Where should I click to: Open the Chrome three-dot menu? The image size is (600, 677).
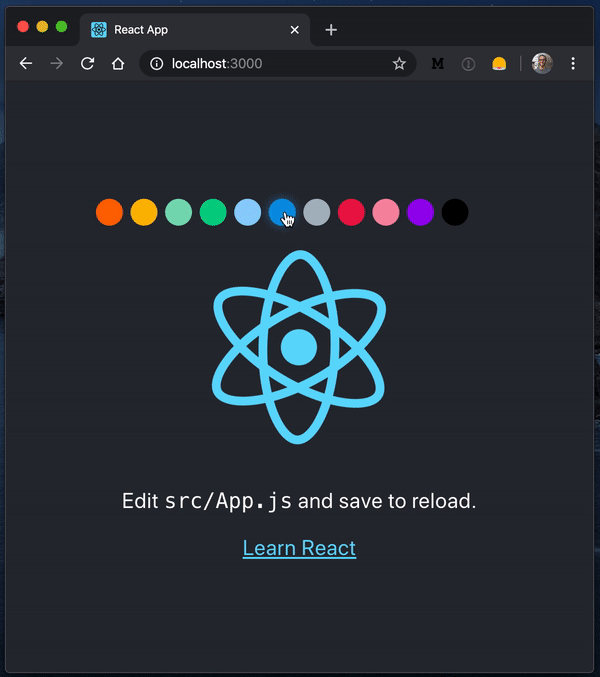[x=573, y=63]
